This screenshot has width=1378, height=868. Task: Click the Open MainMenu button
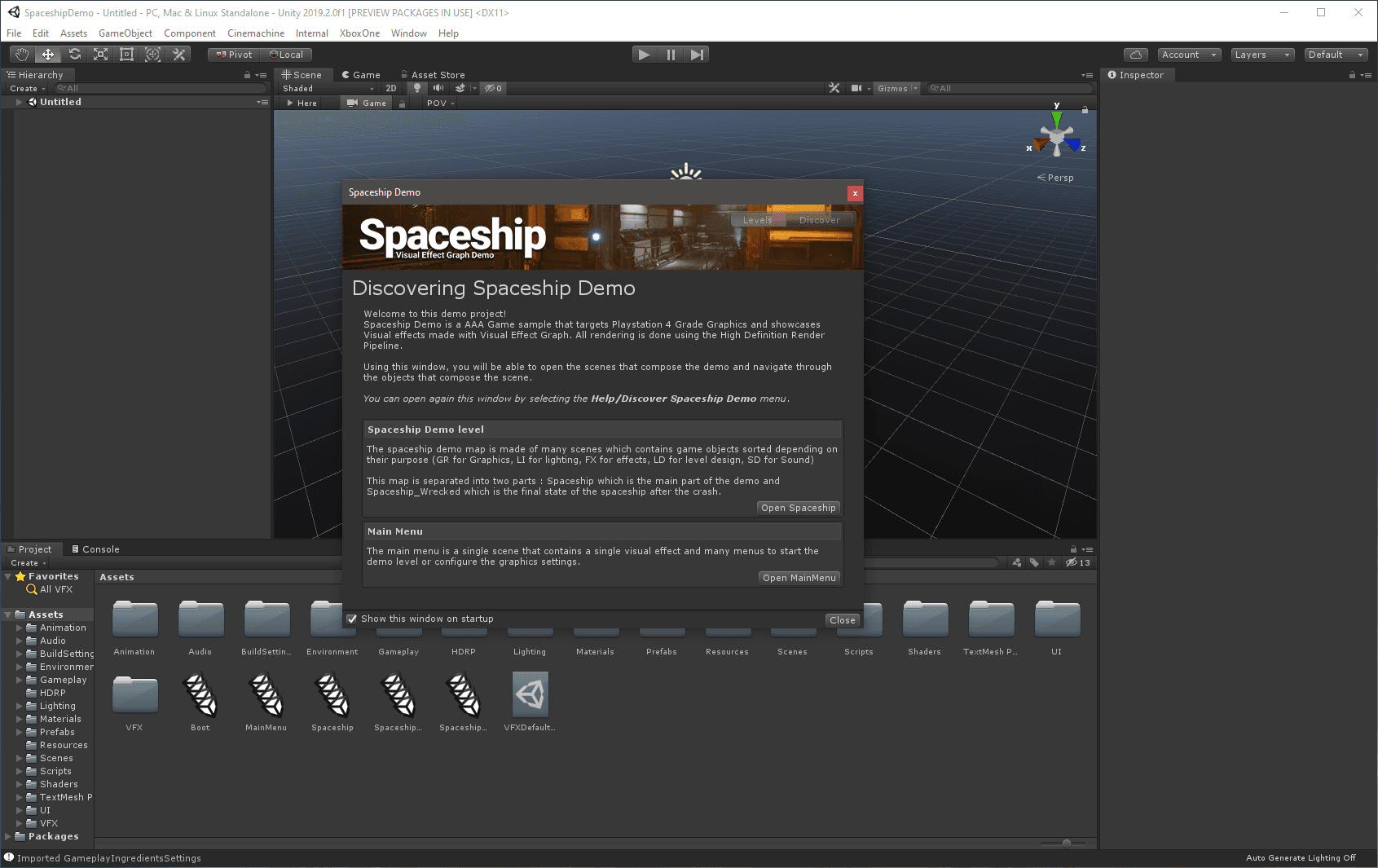tap(799, 578)
